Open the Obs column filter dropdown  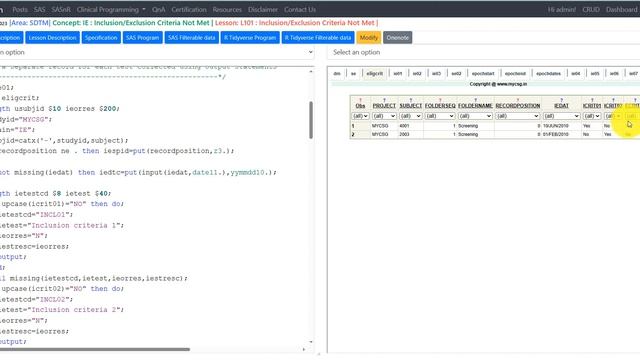point(360,116)
